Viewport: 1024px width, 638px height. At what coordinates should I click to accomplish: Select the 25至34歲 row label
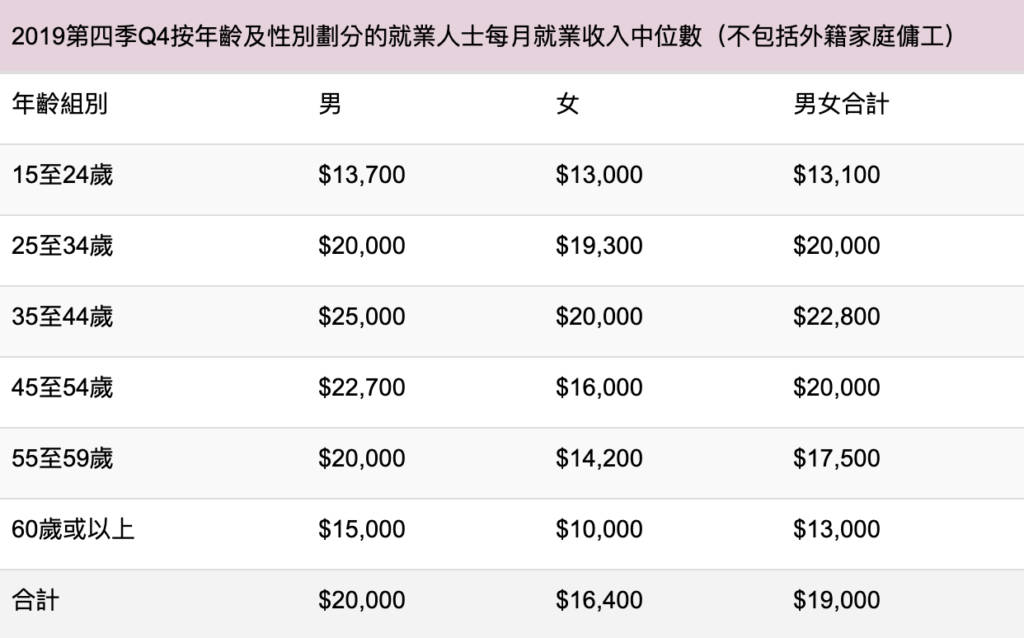(x=62, y=246)
